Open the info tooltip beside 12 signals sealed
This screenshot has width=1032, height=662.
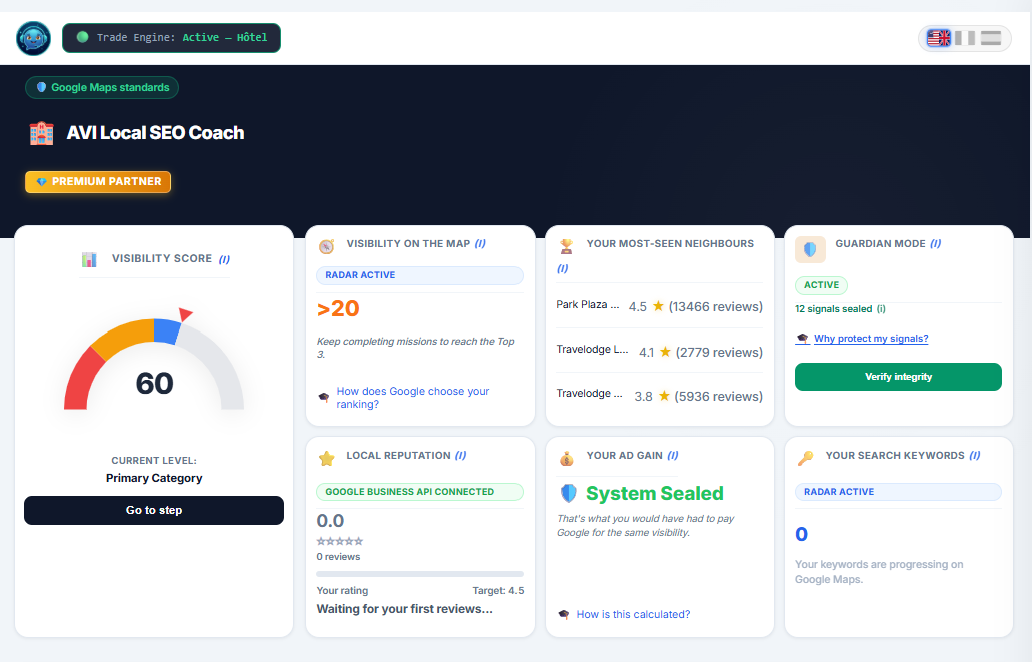click(882, 309)
